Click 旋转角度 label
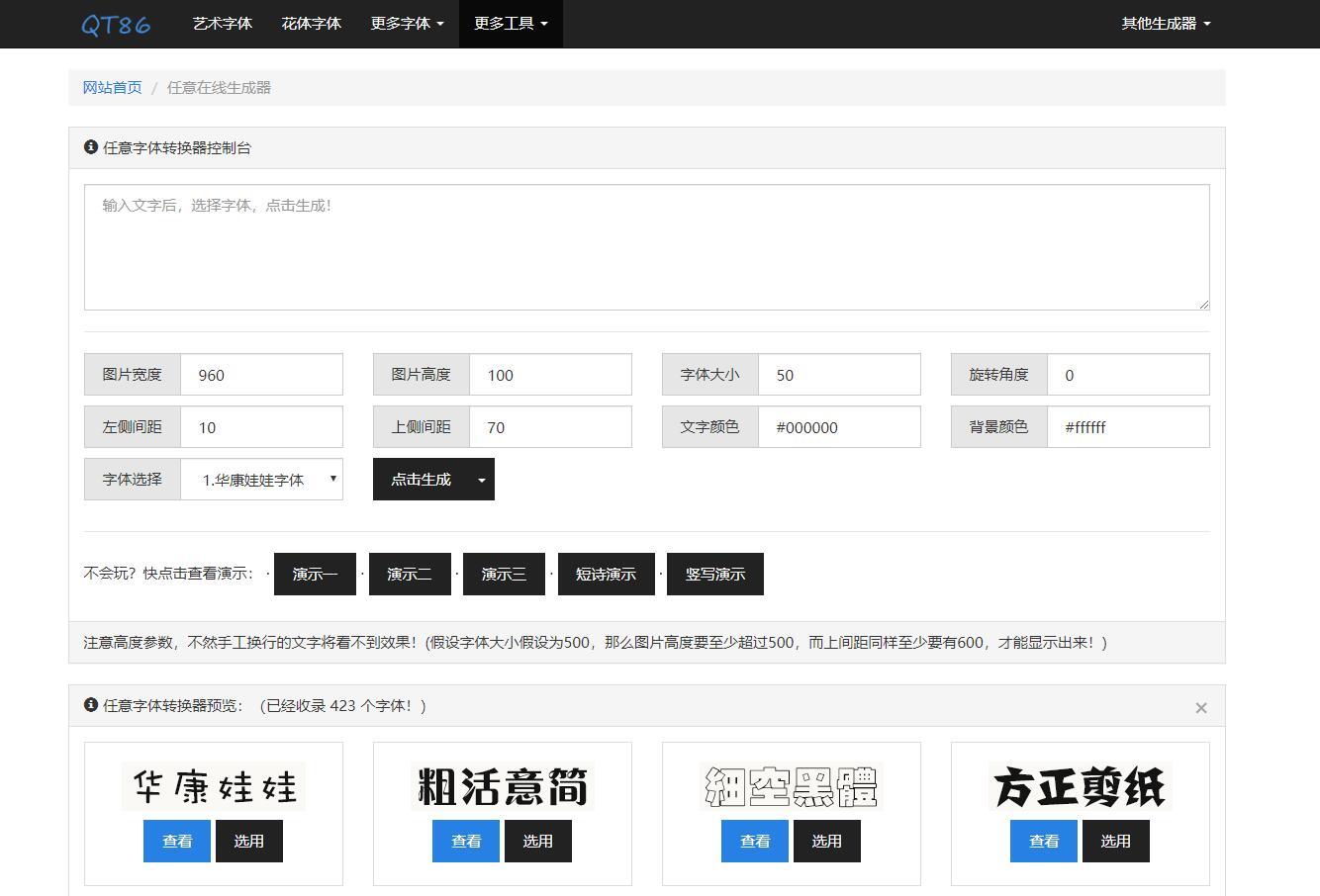 coord(999,375)
